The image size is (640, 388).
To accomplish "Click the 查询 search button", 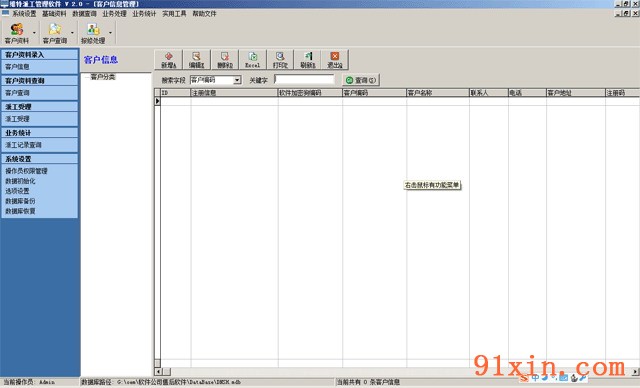I will click(360, 80).
